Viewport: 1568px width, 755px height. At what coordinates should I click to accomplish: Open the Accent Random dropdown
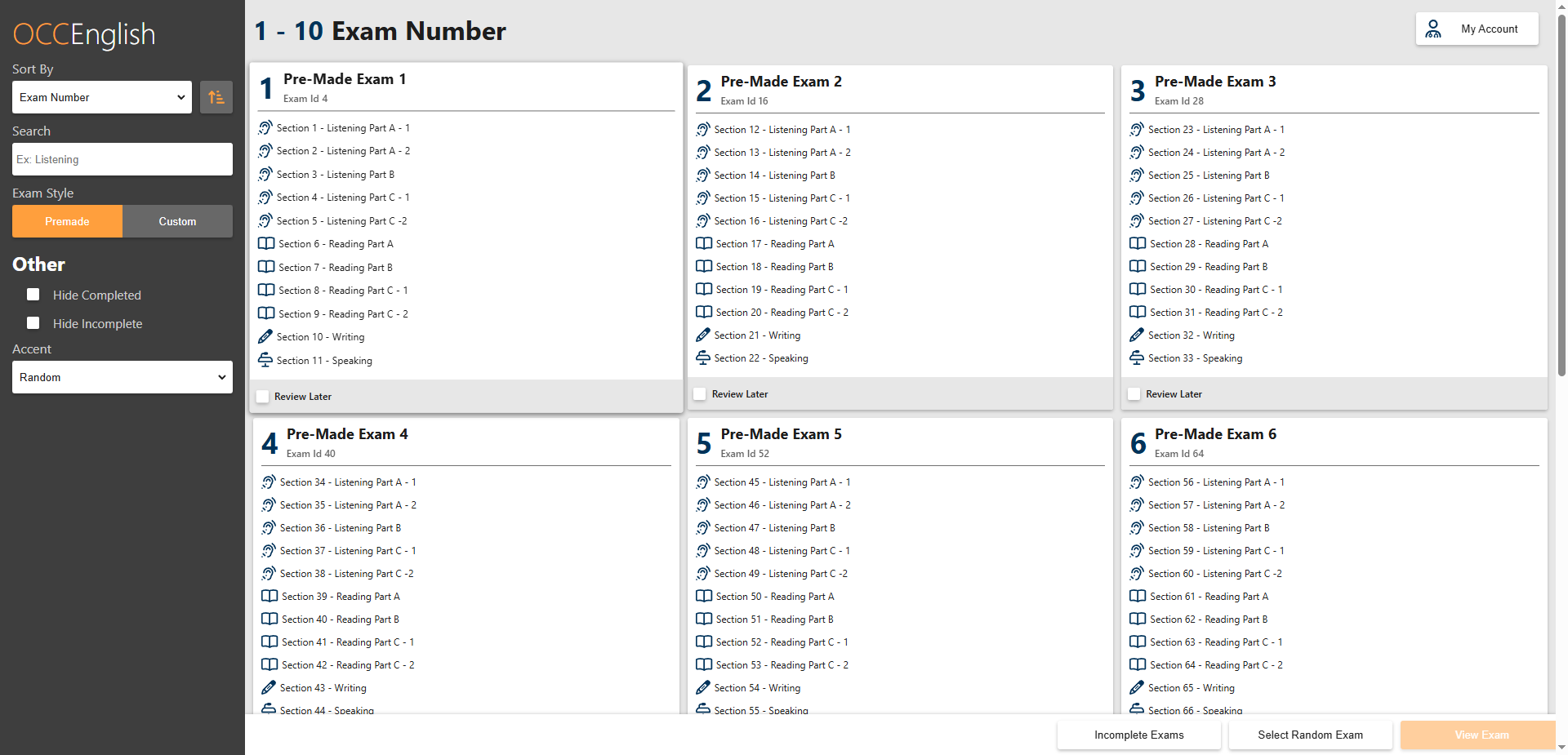click(x=122, y=377)
